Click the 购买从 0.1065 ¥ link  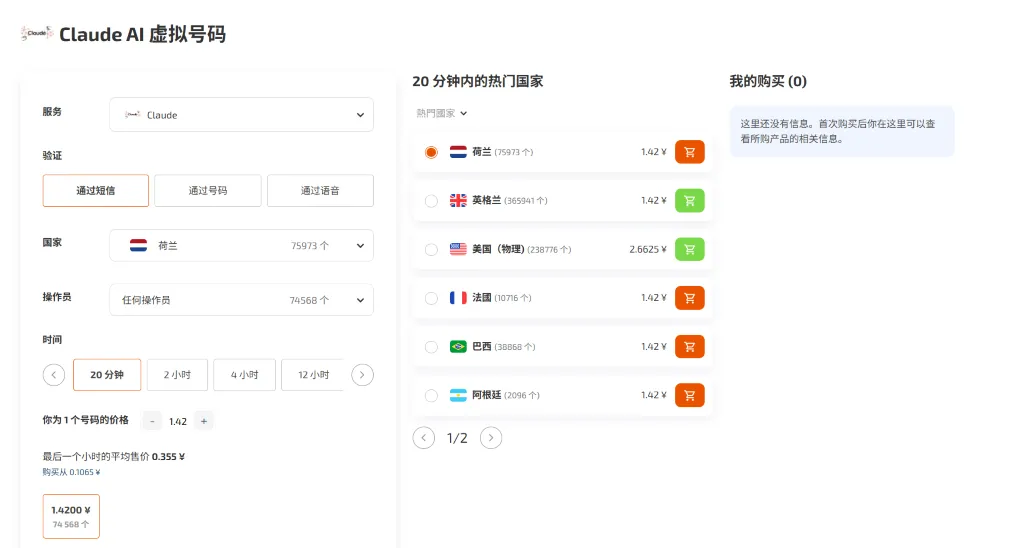[71, 472]
